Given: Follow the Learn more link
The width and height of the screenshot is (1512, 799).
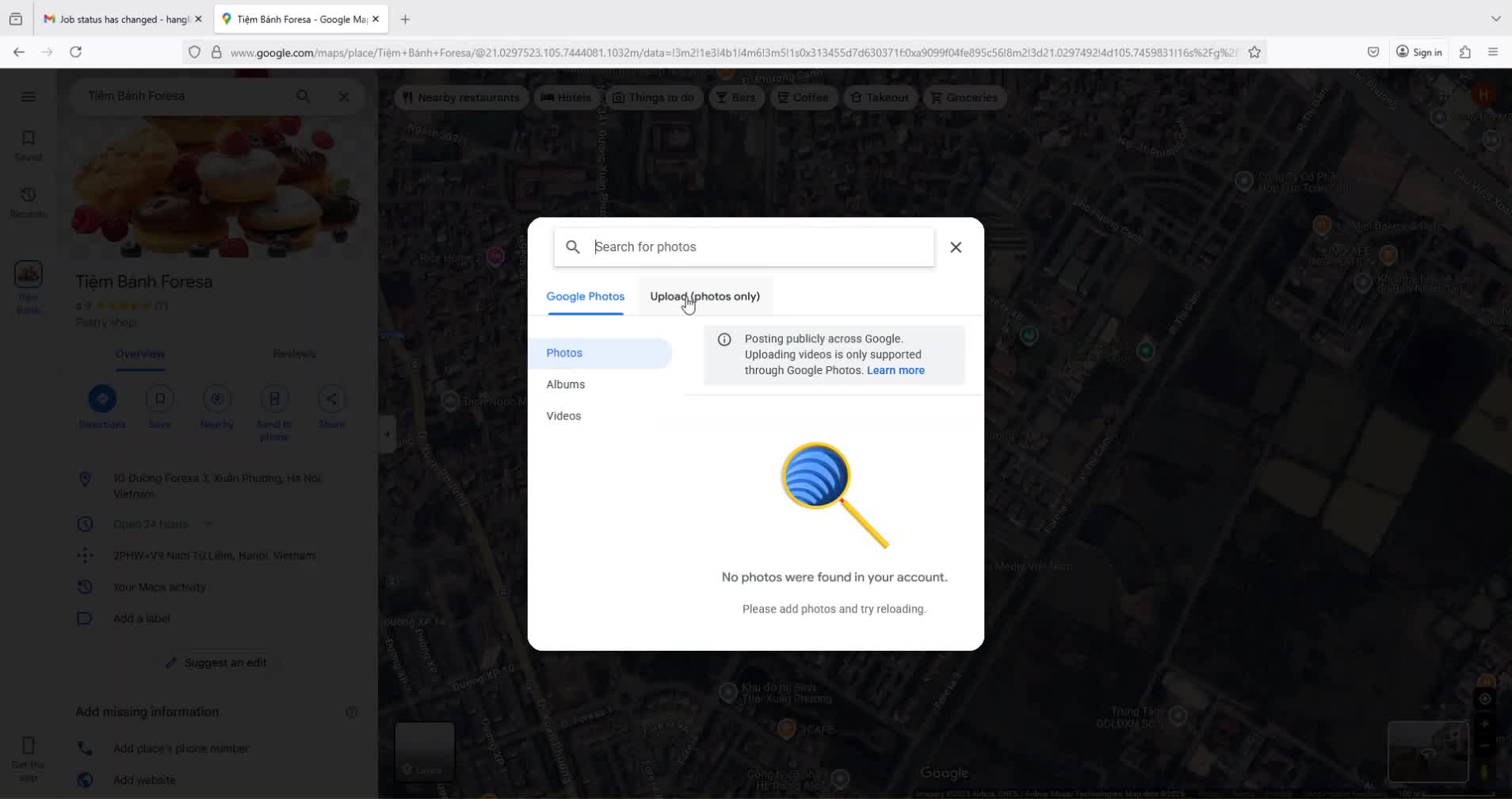Looking at the screenshot, I should [x=895, y=370].
